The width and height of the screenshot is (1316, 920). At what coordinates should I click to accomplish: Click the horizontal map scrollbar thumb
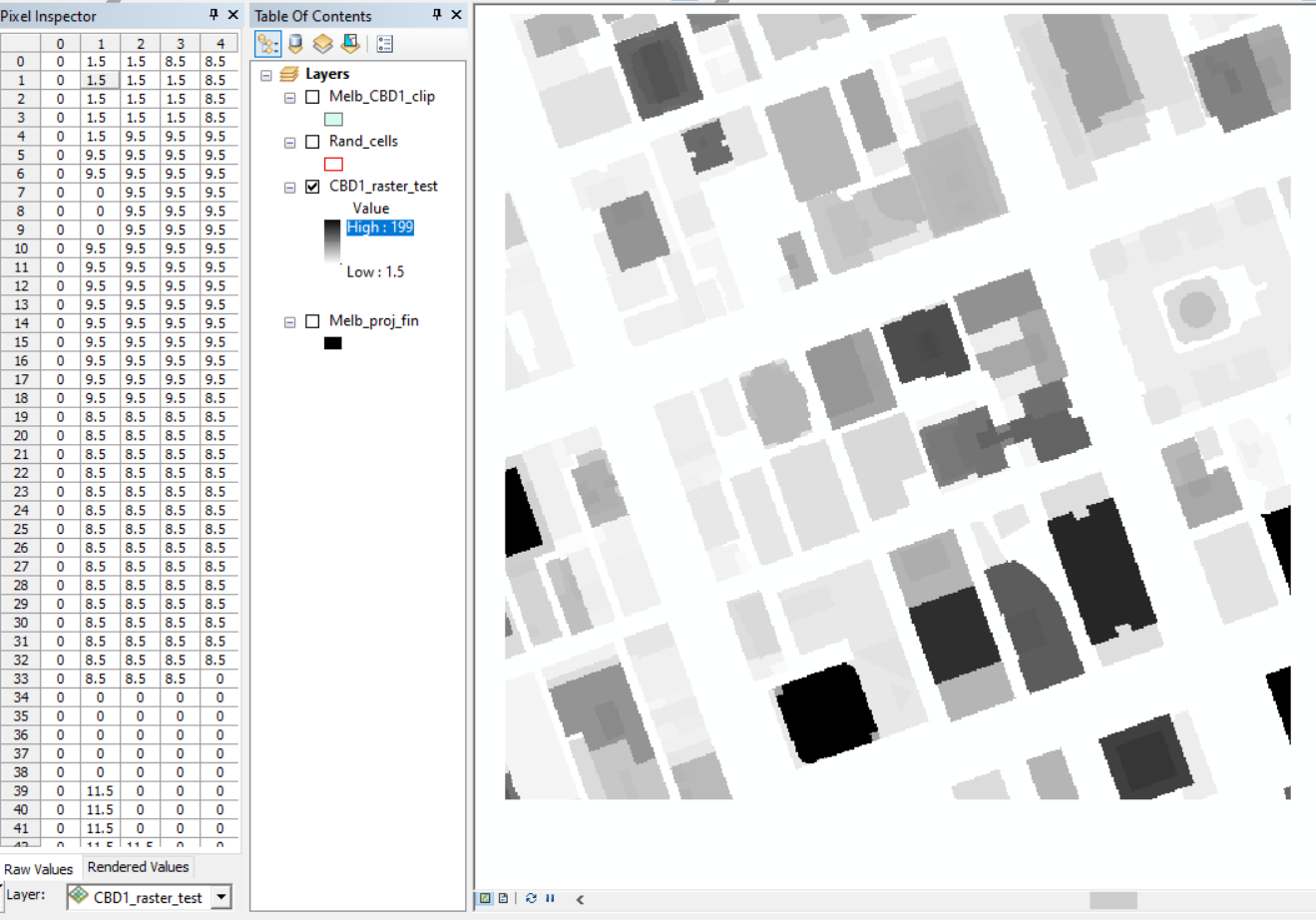(x=1113, y=900)
